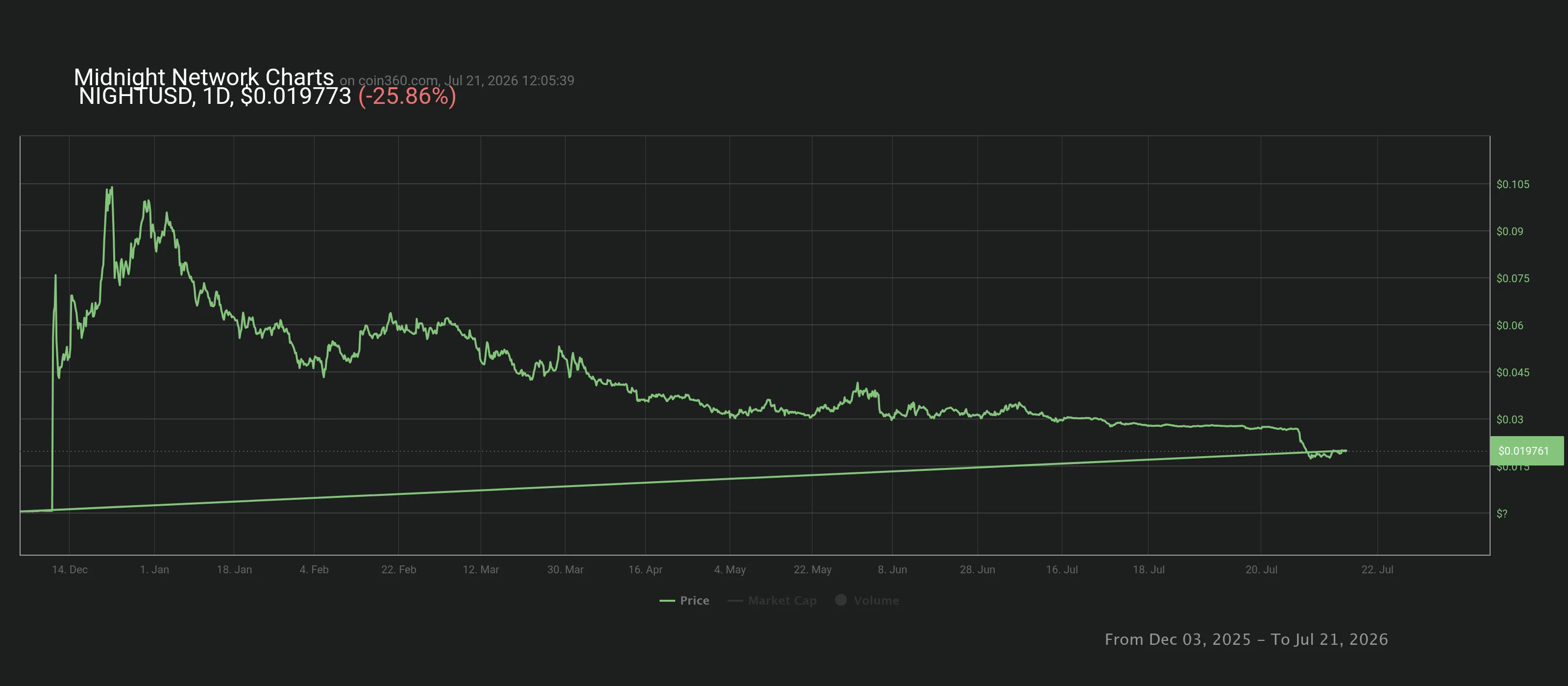The width and height of the screenshot is (1568, 686).
Task: Click the 22. May x-axis label
Action: 812,570
